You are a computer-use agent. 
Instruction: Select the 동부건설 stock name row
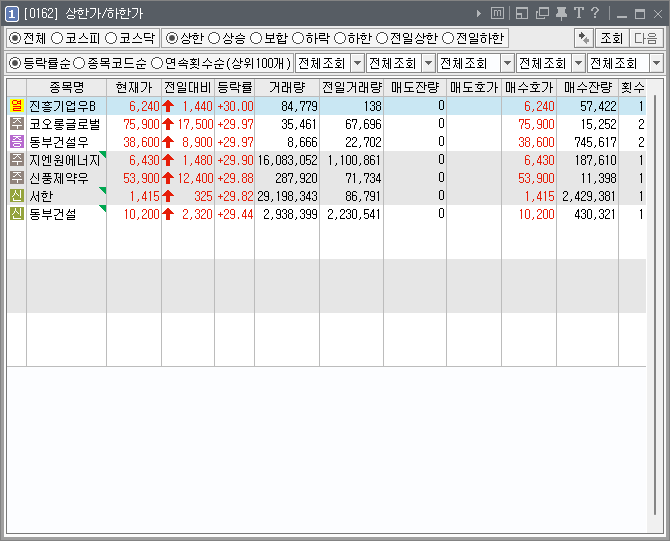coord(53,214)
